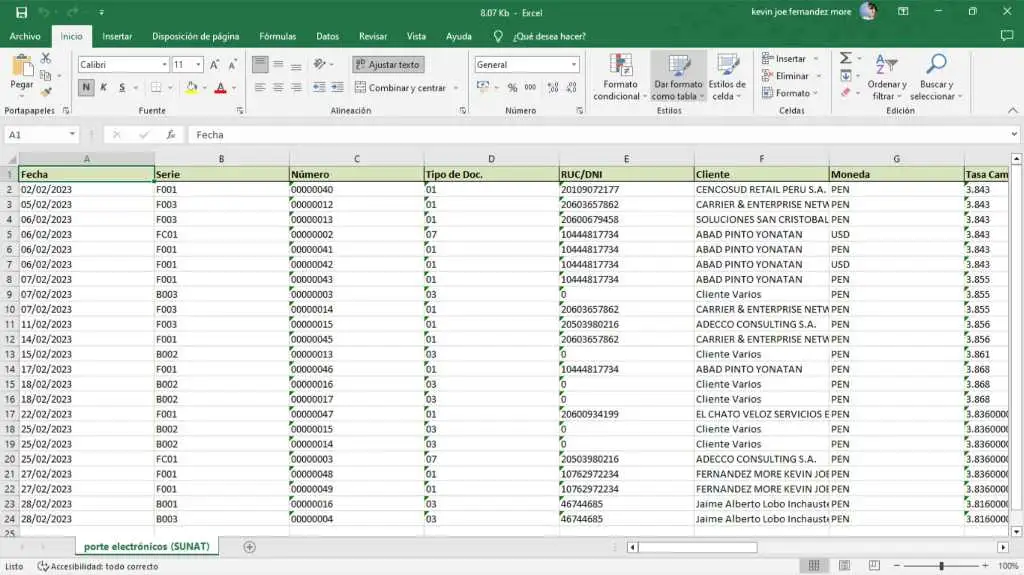This screenshot has width=1024, height=575.
Task: Open the Calibri font name dropdown
Action: (x=163, y=64)
